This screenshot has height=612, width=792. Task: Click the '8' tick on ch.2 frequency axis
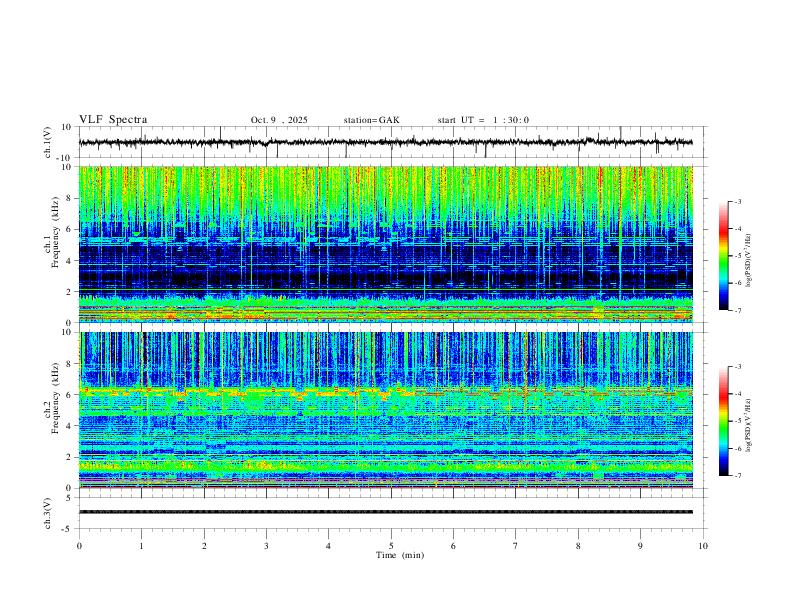click(70, 364)
